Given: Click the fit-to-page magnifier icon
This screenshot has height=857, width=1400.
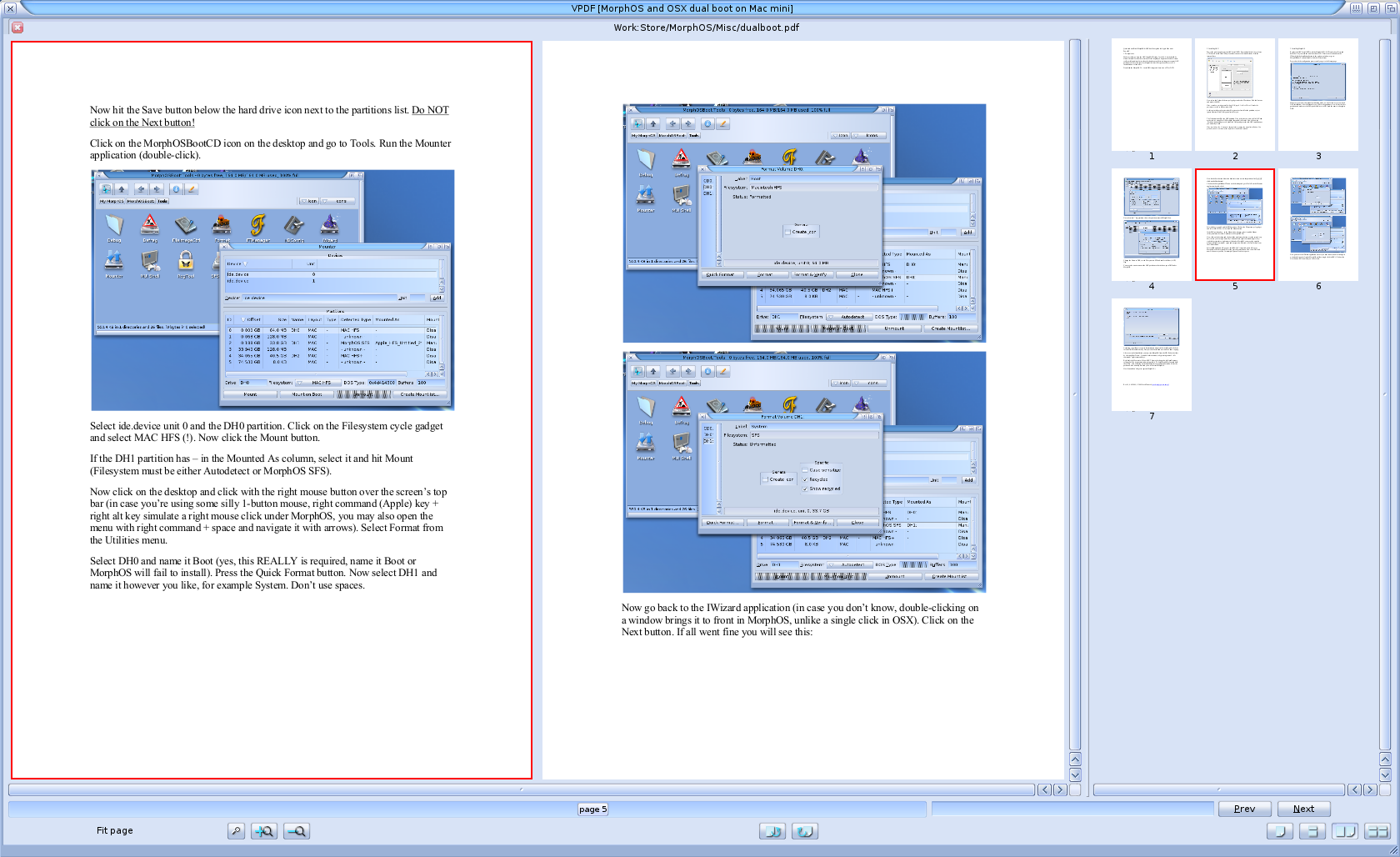Looking at the screenshot, I should (x=237, y=831).
